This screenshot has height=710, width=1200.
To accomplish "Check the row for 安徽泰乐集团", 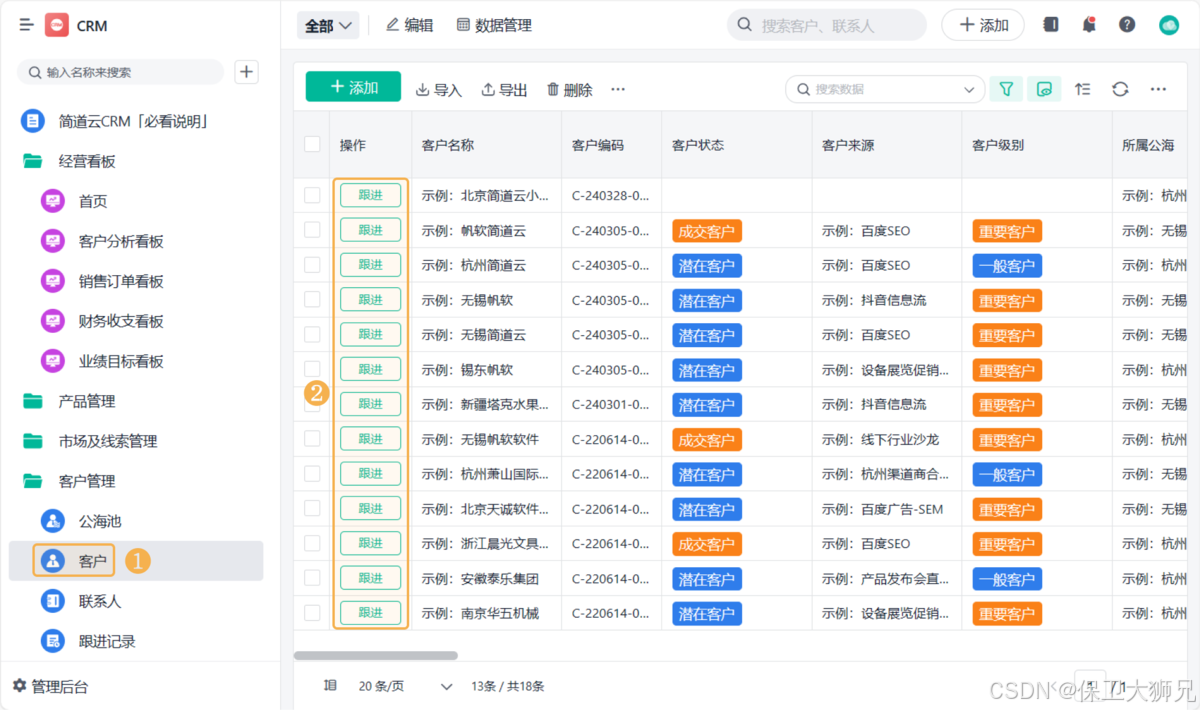I will tap(312, 578).
